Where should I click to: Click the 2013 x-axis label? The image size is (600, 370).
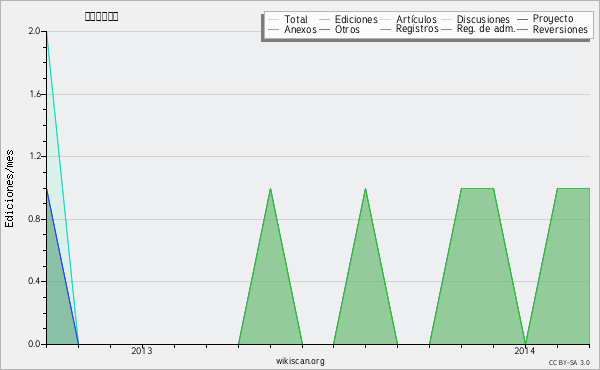142,350
